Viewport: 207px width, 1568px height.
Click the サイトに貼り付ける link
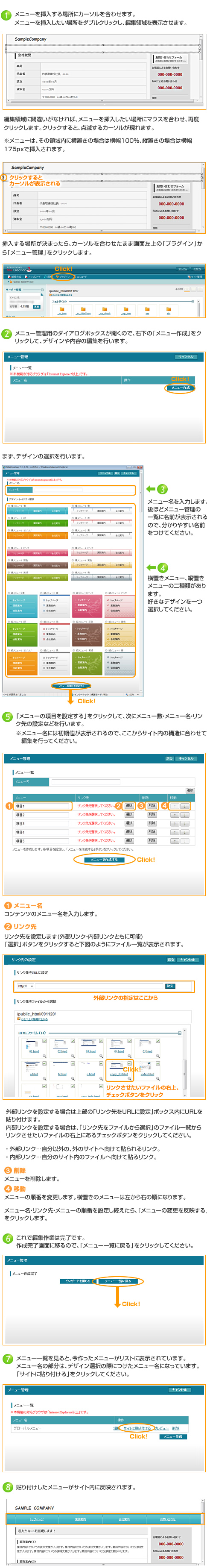pos(137,1427)
